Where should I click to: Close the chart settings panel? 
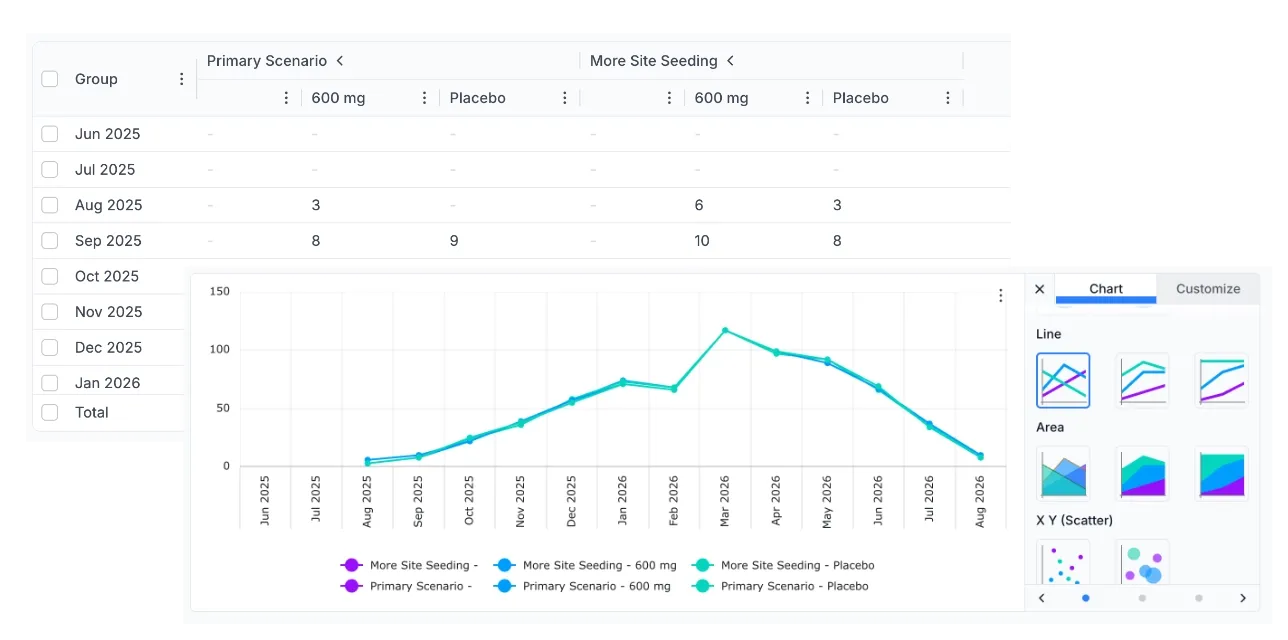click(1039, 289)
